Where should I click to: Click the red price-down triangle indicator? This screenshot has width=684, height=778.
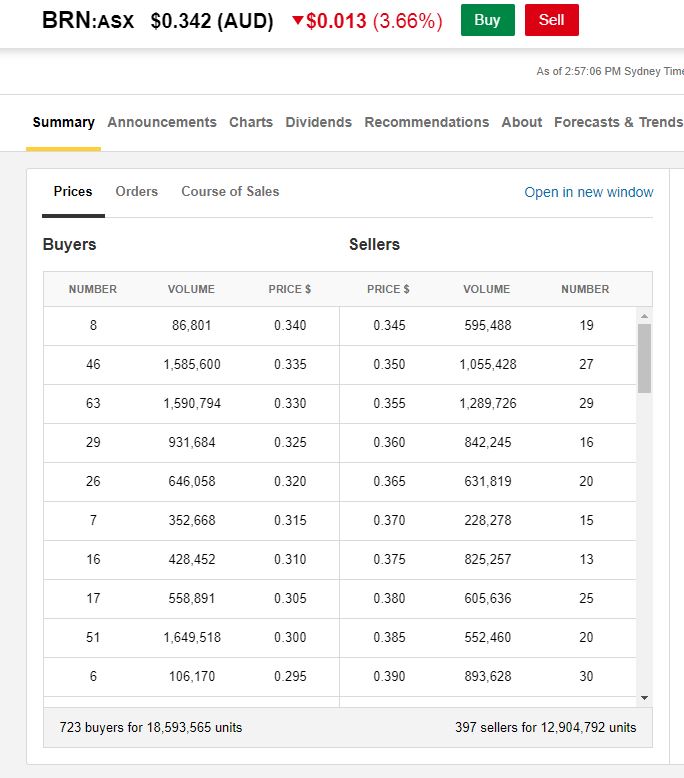(x=297, y=21)
